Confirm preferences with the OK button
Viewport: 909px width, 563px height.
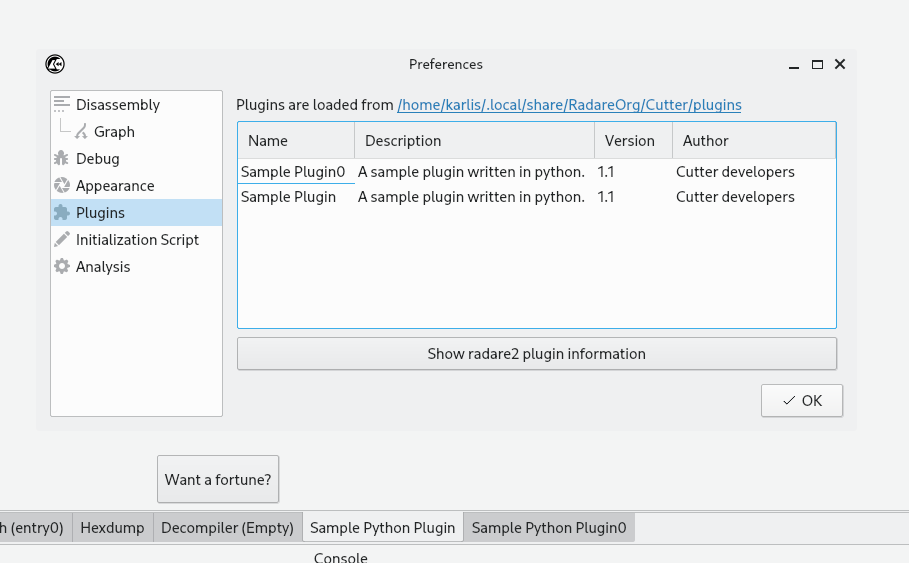[802, 401]
